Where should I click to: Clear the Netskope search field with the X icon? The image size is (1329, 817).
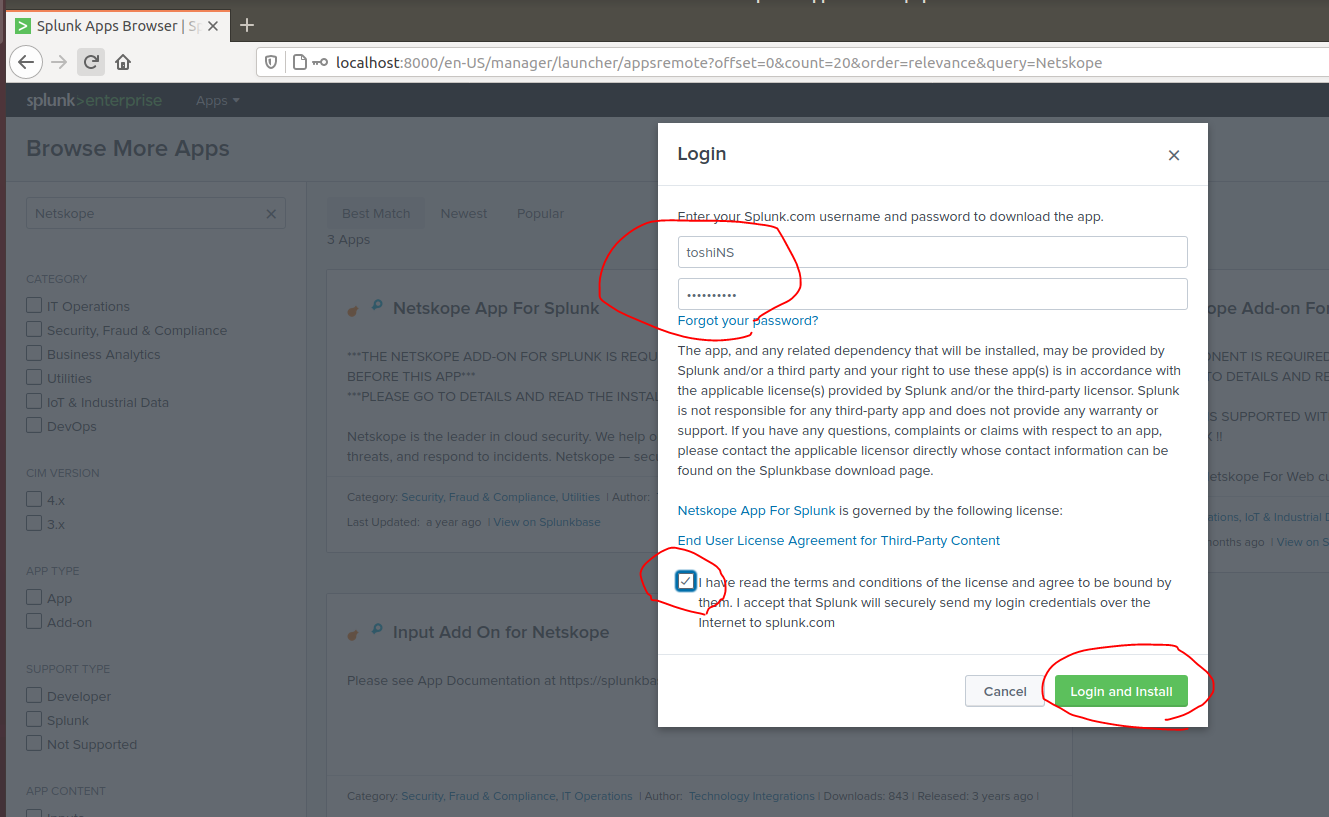click(x=271, y=214)
